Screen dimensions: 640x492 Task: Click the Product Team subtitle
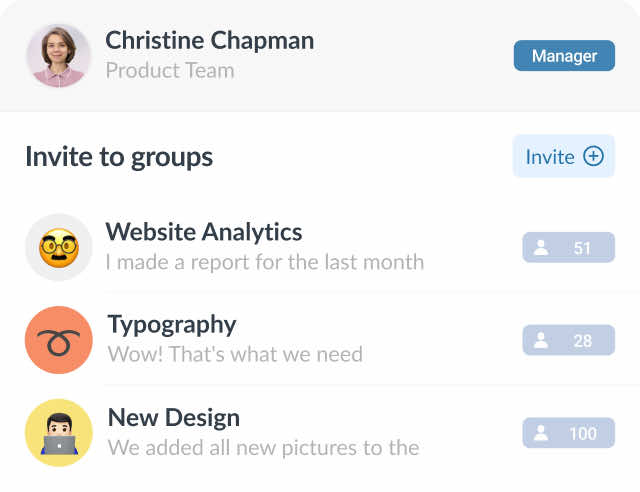(x=170, y=71)
